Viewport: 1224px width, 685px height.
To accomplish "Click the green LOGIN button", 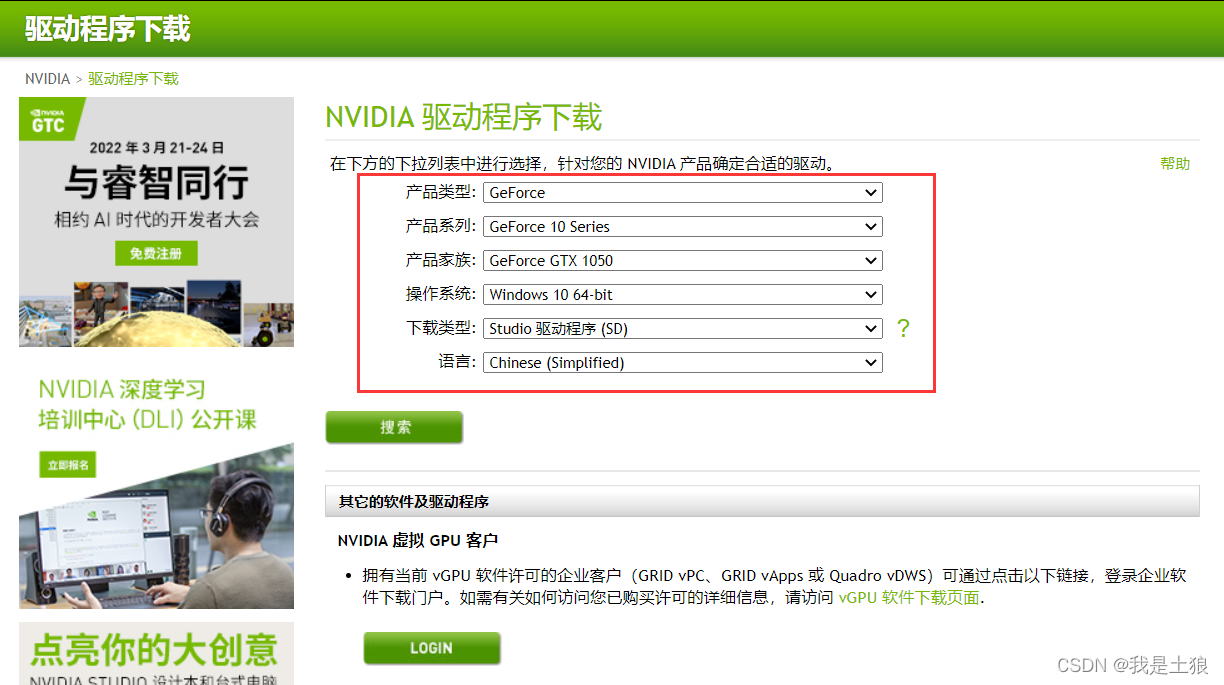I will (x=431, y=648).
